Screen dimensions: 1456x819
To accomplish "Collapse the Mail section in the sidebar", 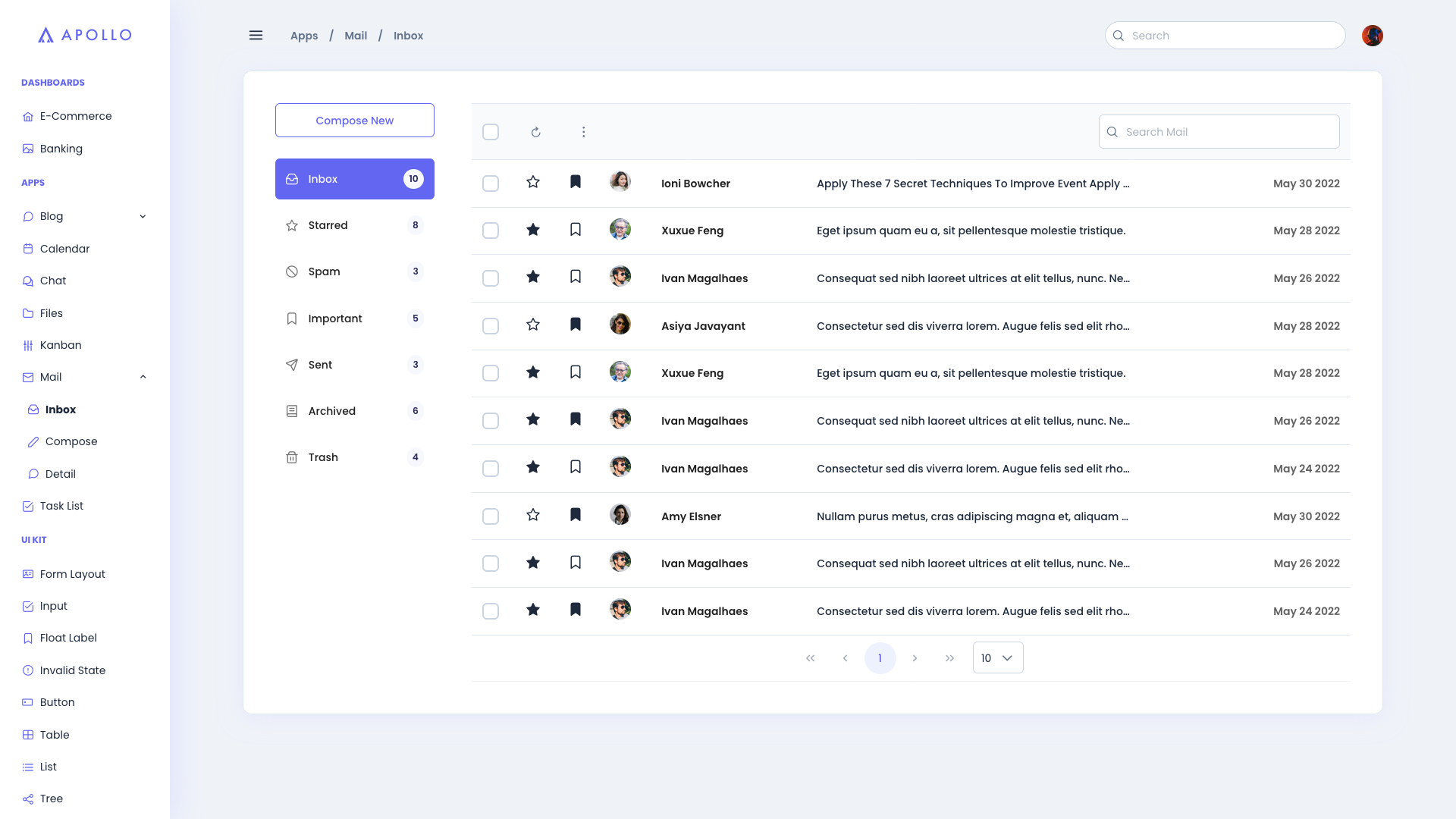I will [143, 376].
